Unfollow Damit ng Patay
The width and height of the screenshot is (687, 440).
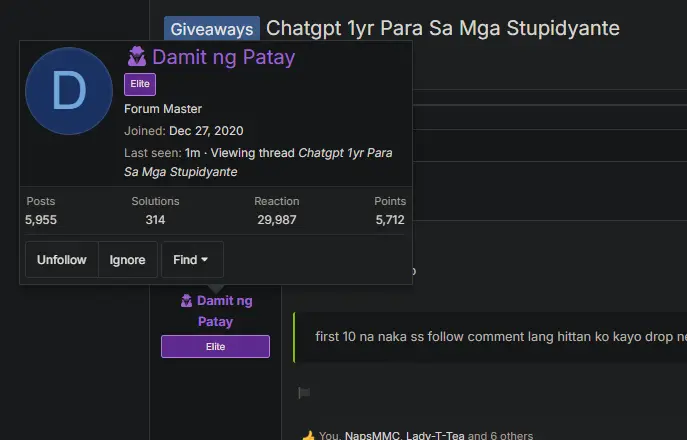62,259
